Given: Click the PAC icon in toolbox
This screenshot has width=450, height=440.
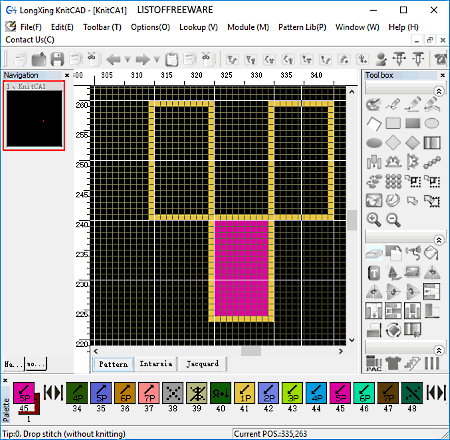Looking at the screenshot, I should pos(374,363).
